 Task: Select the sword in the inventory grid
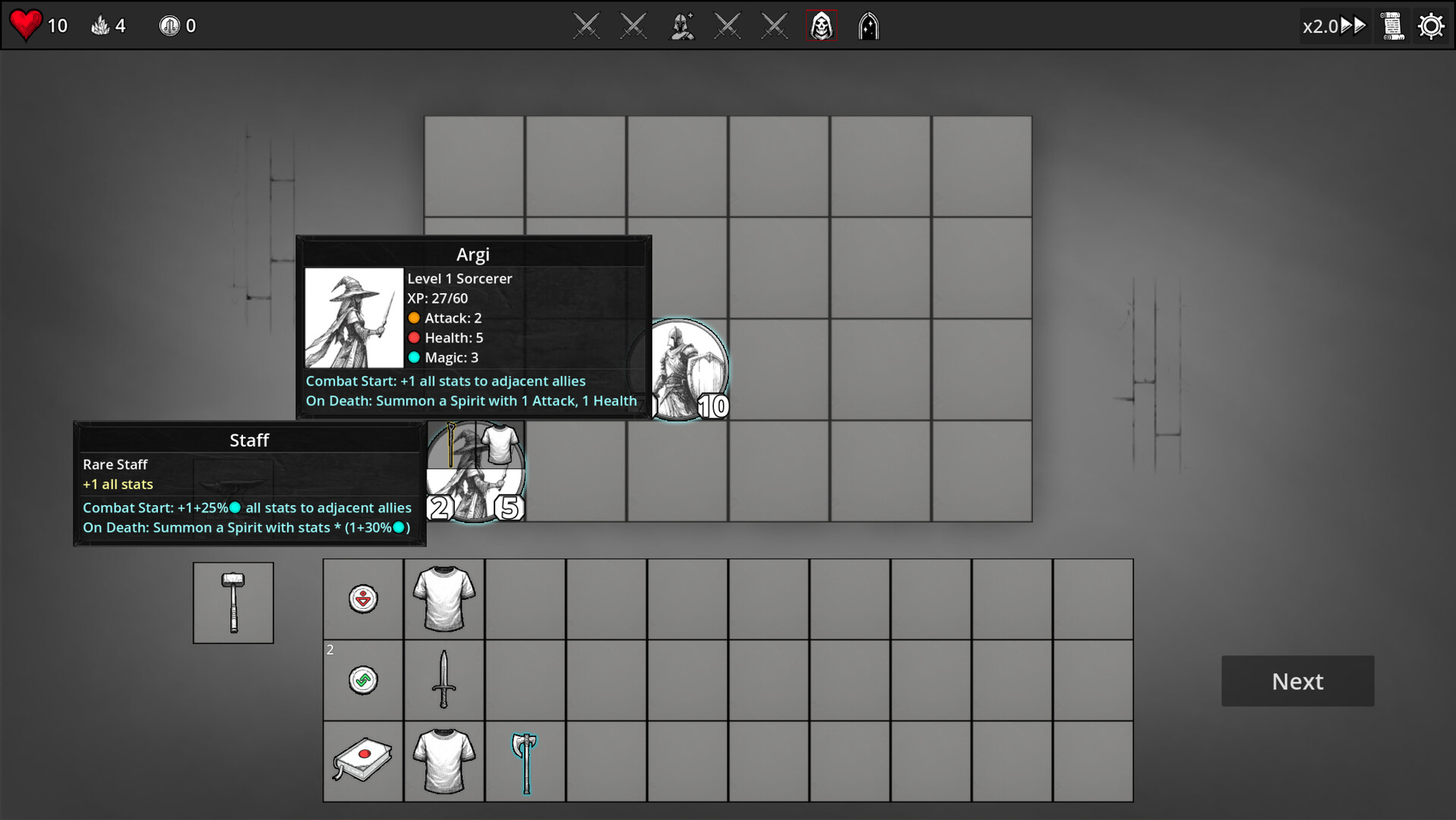(444, 680)
